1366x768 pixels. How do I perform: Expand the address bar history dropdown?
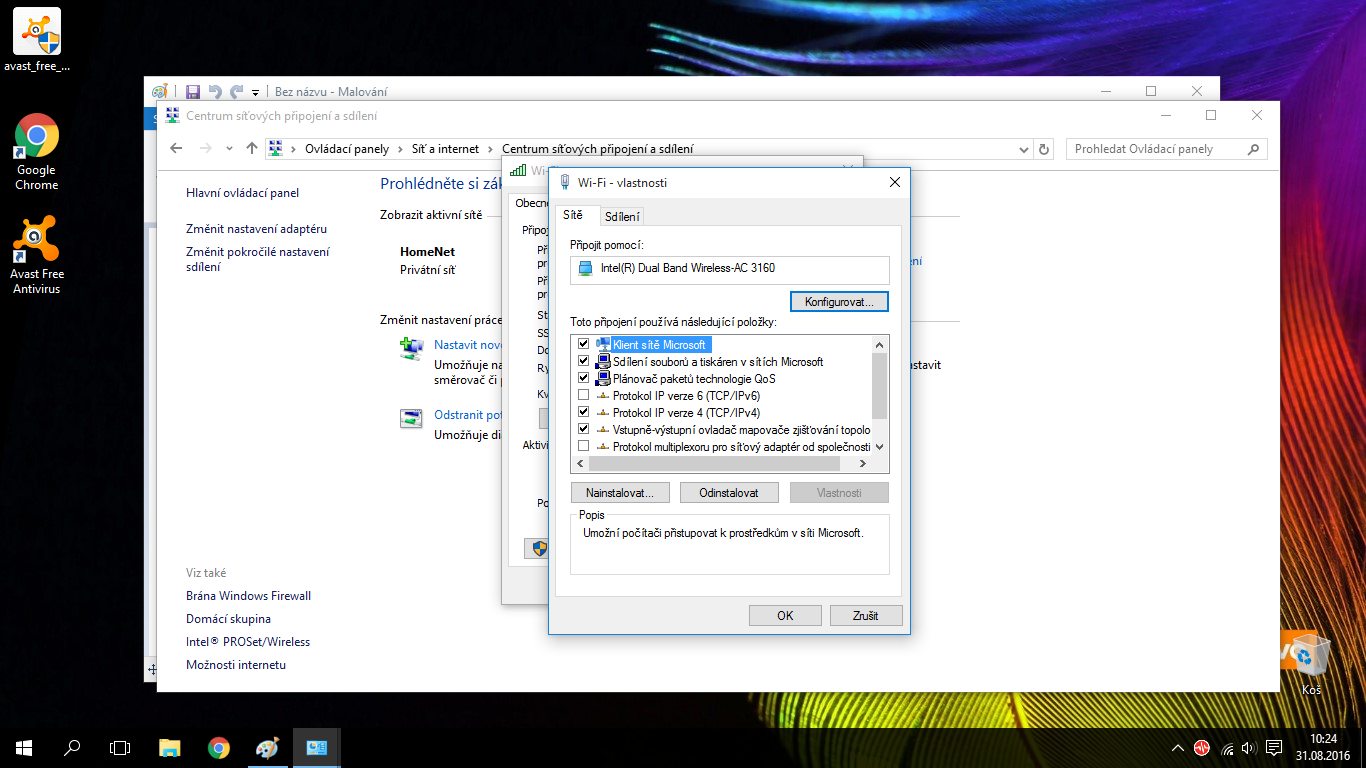pos(1023,149)
